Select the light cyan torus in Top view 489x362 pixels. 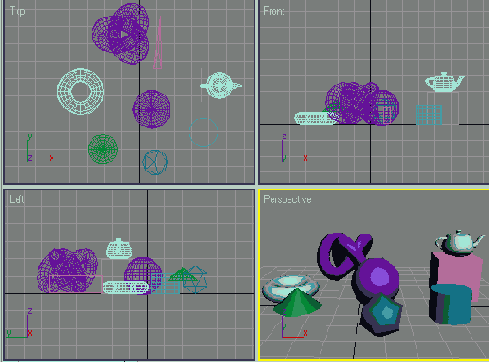[x=80, y=91]
